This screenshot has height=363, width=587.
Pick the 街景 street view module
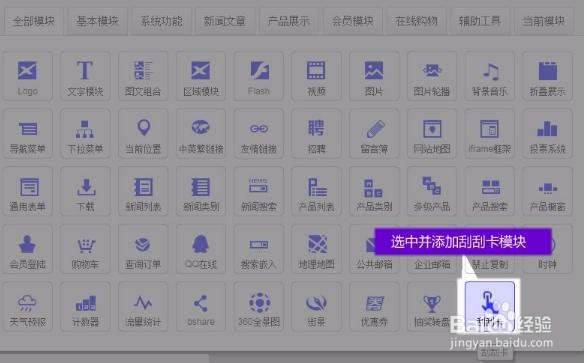(316, 307)
